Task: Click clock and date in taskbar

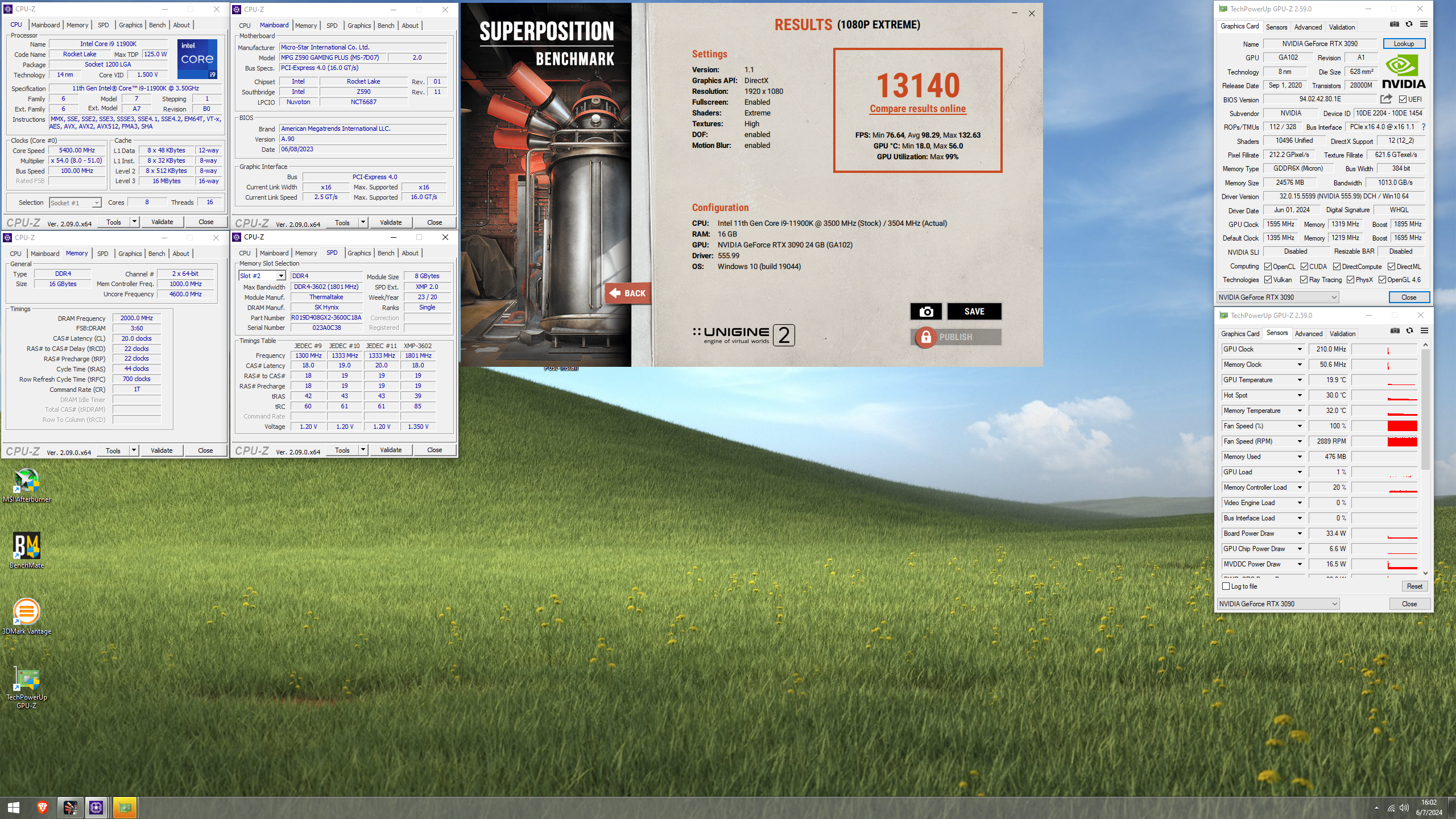Action: point(1429,808)
